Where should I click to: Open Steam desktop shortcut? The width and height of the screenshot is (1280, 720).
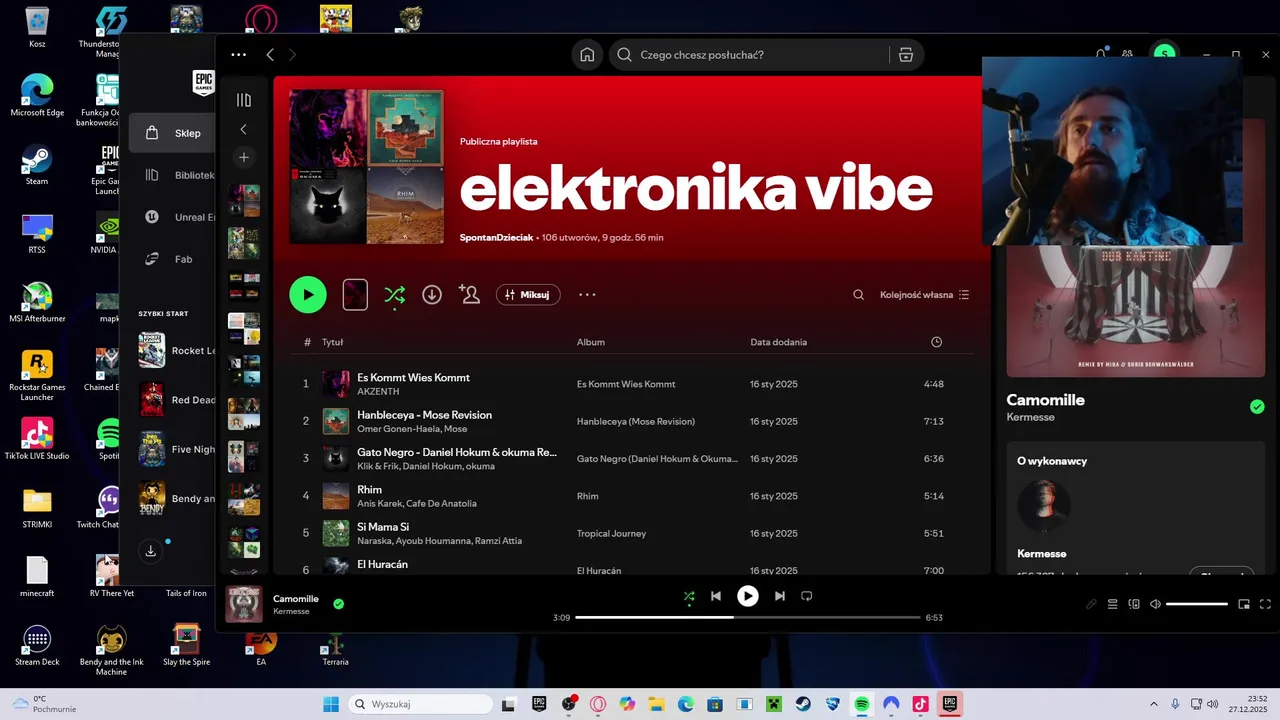(37, 166)
